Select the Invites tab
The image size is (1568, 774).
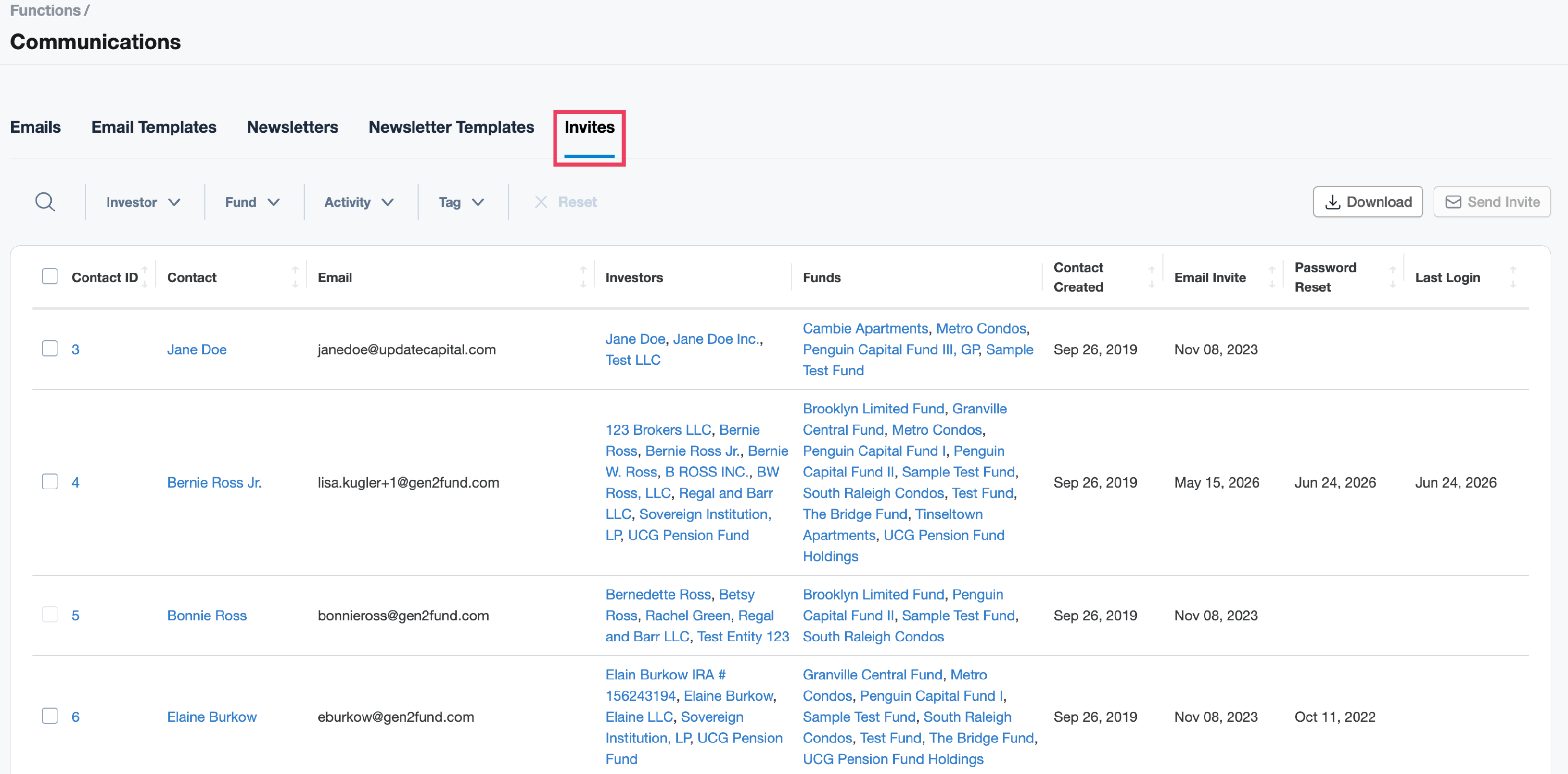[590, 127]
